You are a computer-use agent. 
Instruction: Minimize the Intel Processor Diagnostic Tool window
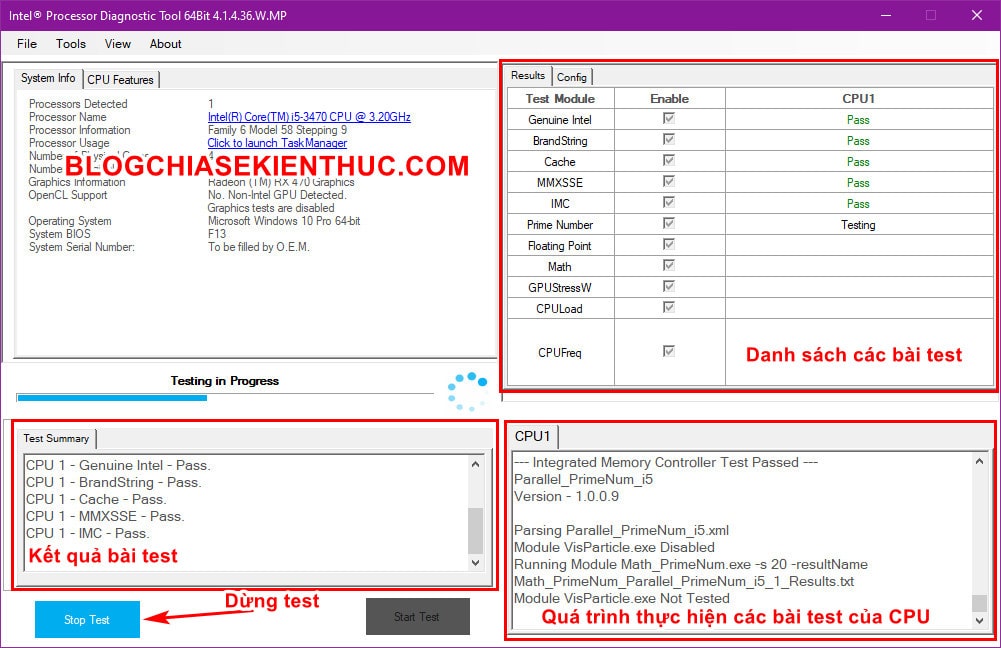pyautogui.click(x=885, y=15)
